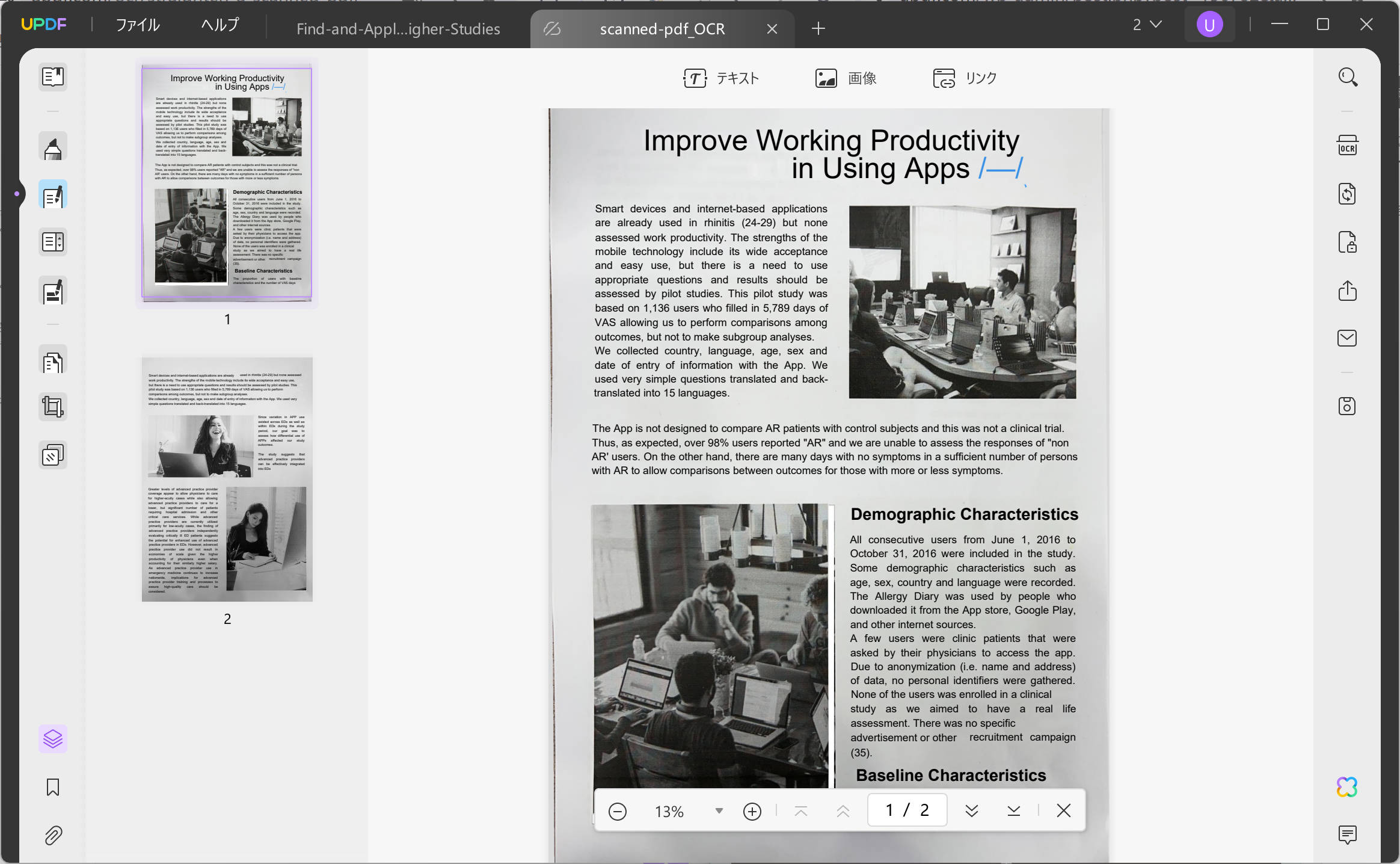This screenshot has width=1400, height=864.
Task: Click the Share/export upload icon
Action: tap(1347, 291)
